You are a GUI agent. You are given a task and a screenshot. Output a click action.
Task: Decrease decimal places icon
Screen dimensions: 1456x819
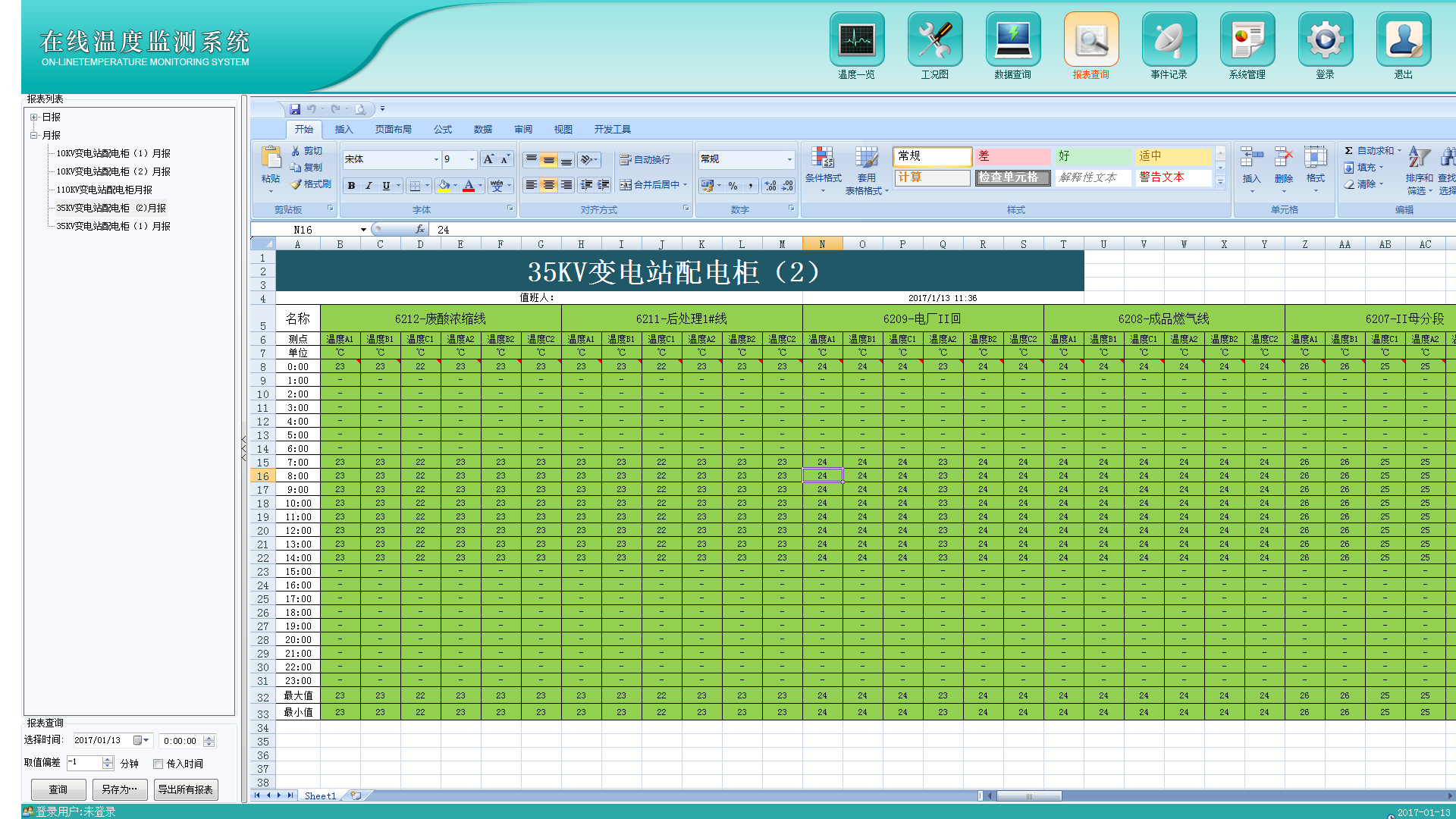click(x=787, y=185)
